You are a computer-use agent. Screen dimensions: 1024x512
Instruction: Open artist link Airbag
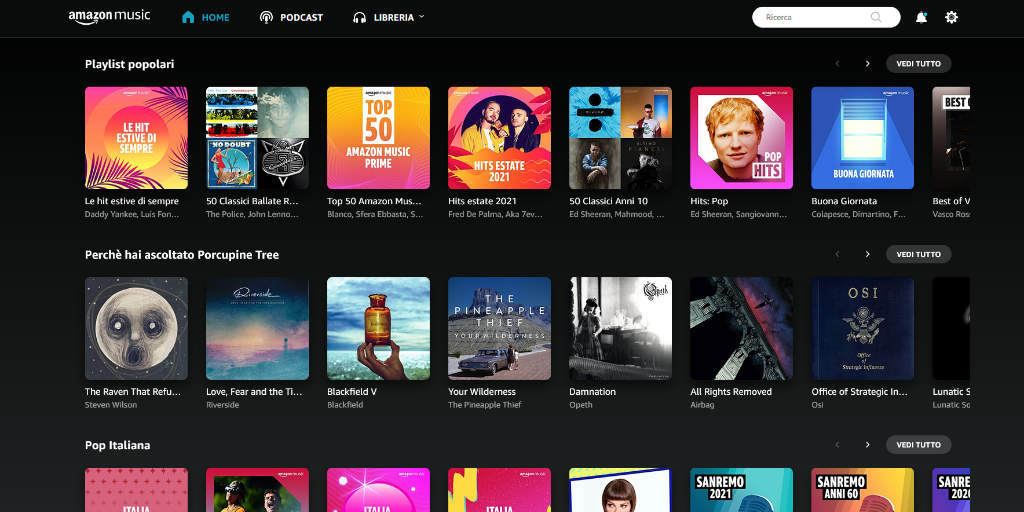702,405
